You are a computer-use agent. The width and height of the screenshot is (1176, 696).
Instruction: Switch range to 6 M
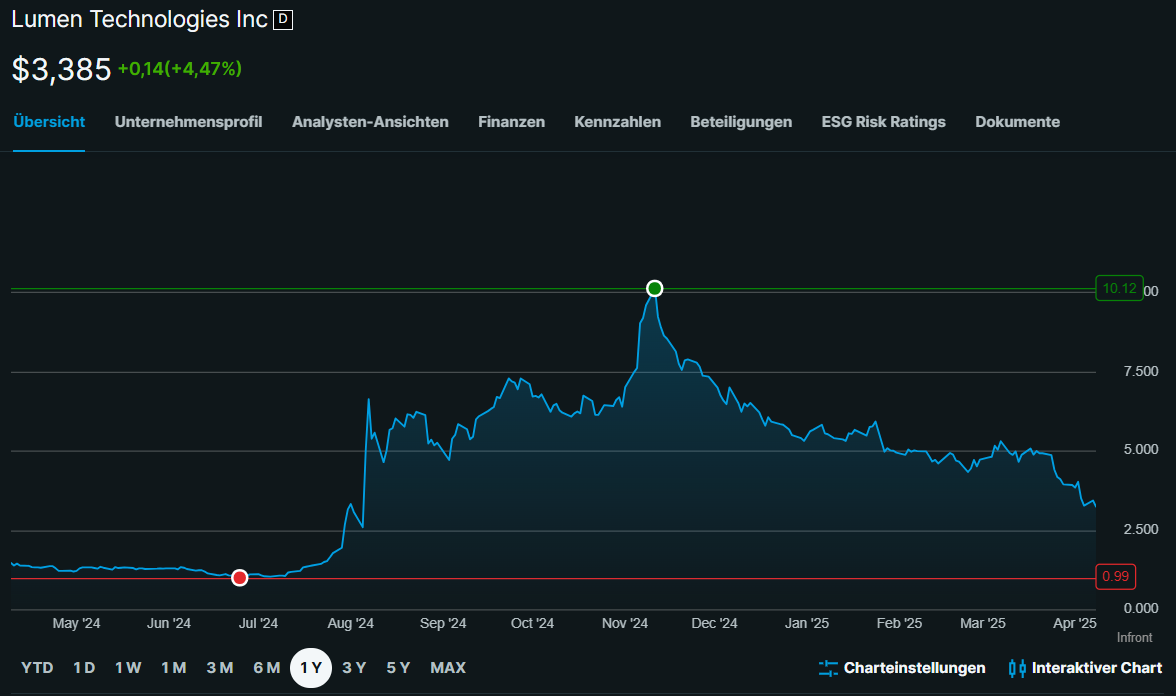(x=267, y=668)
